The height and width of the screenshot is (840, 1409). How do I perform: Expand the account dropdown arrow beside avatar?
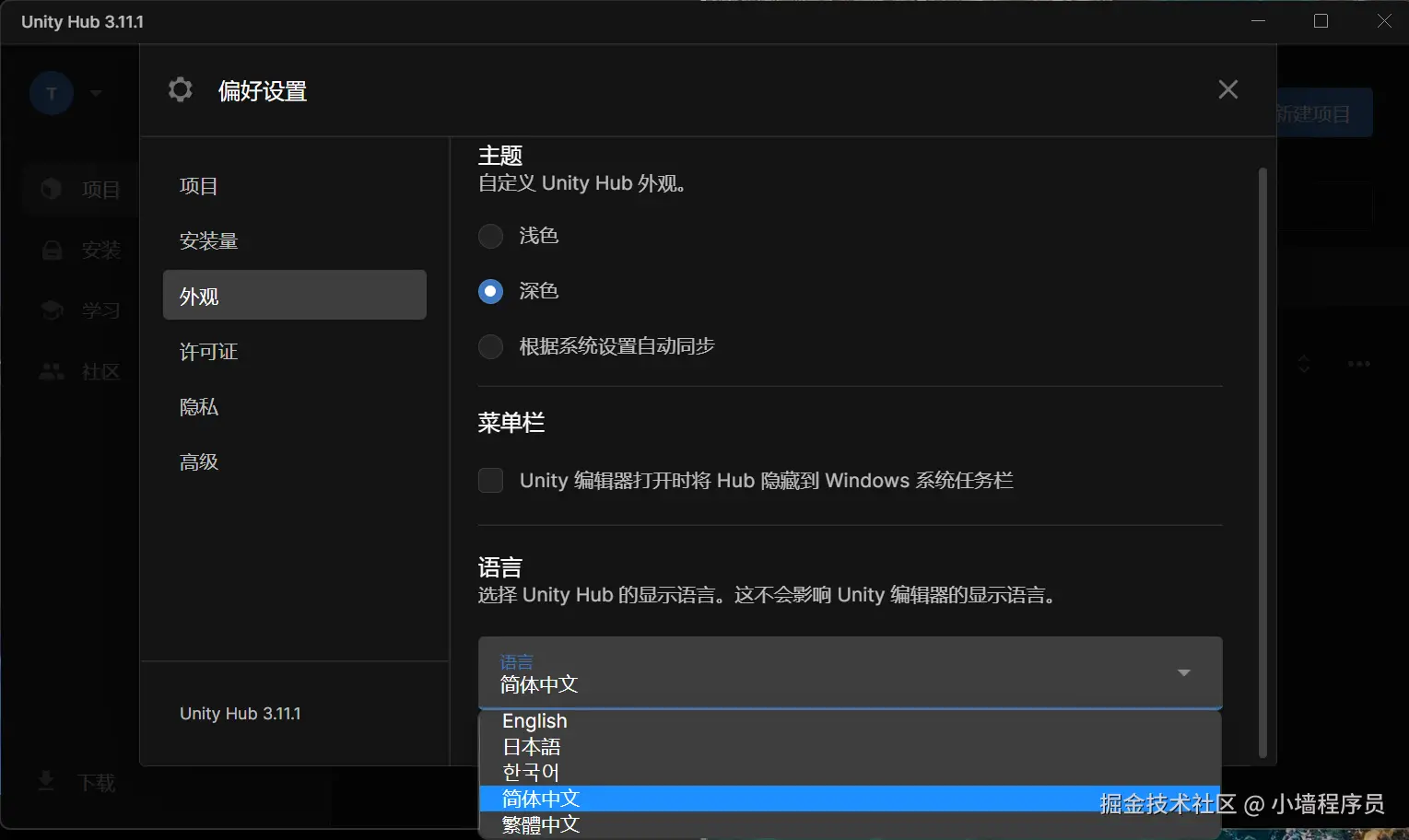96,93
